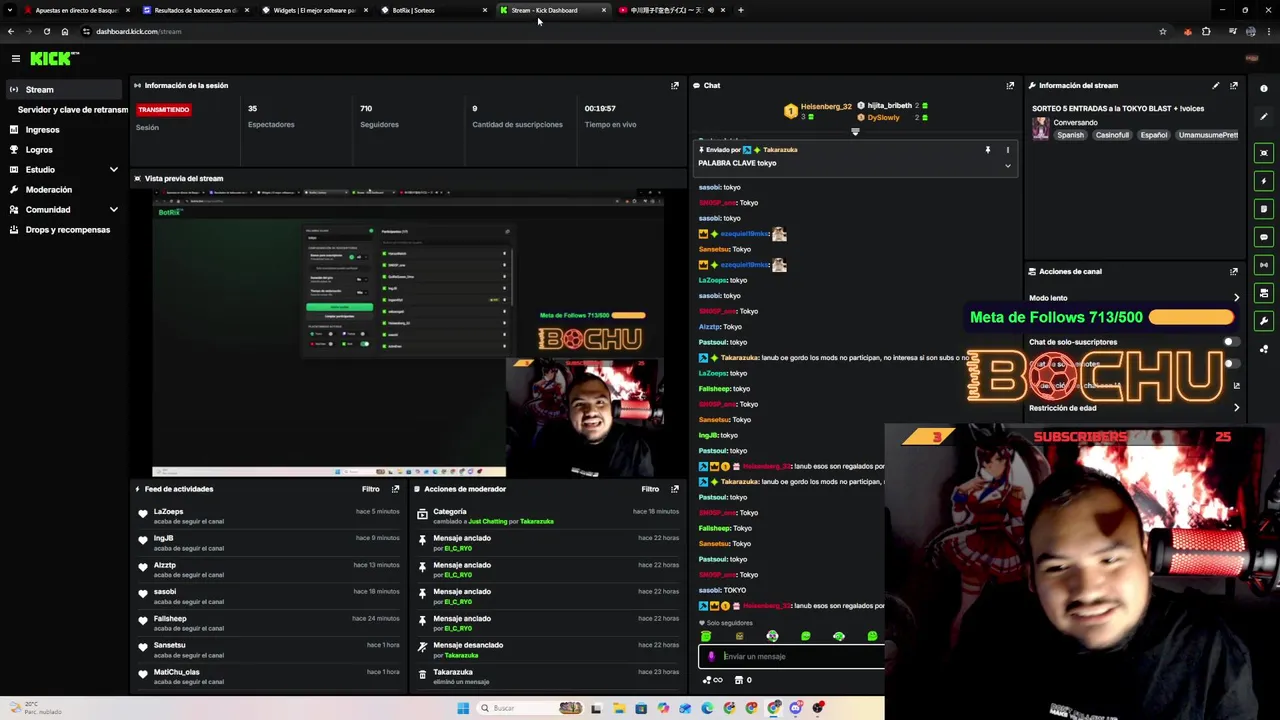Mute audio on the YouTube tab

711,10
